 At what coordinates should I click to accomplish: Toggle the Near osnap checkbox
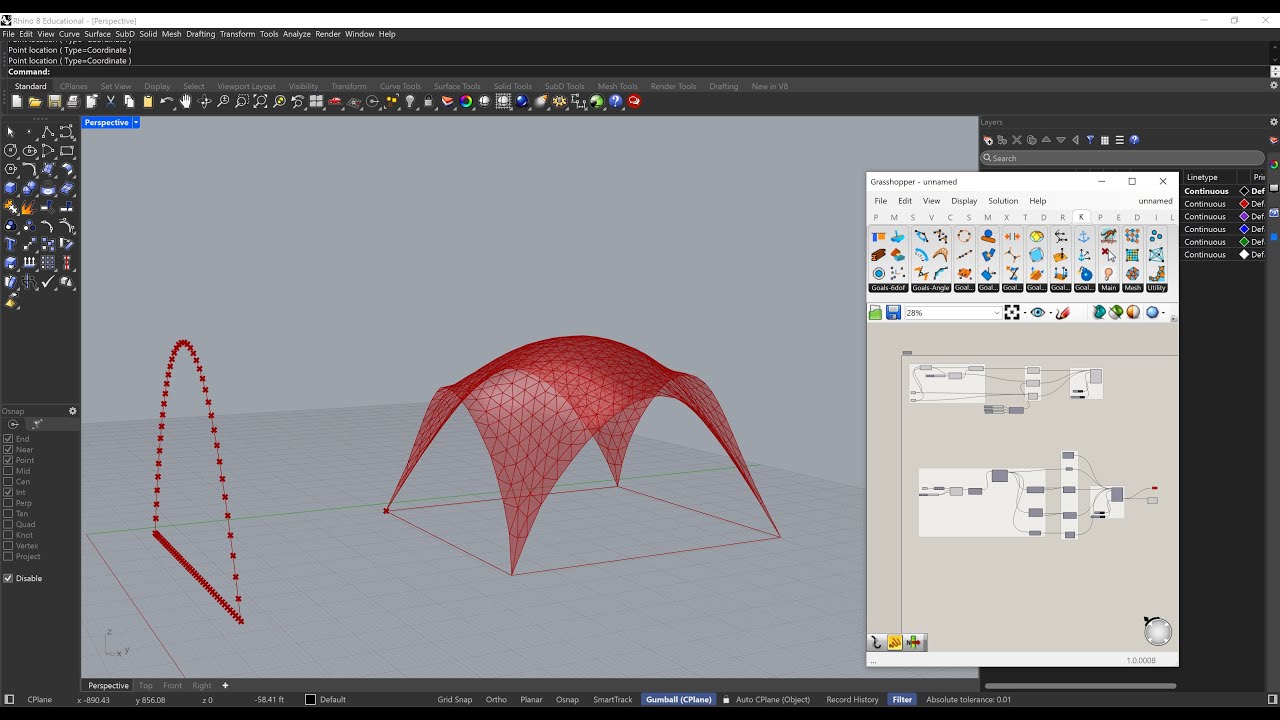[x=9, y=450]
